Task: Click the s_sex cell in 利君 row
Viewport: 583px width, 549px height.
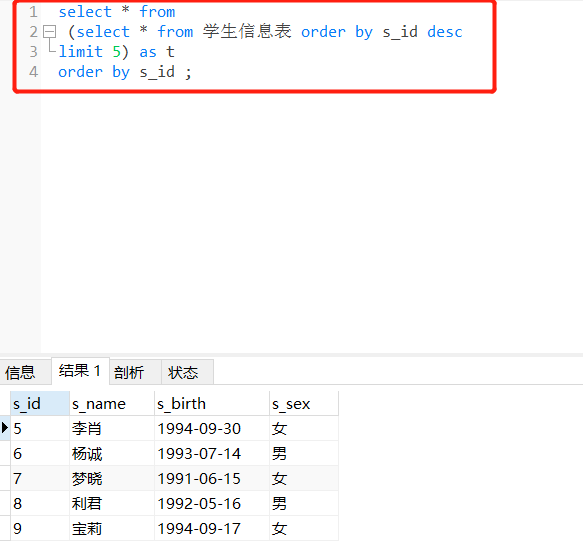Action: click(x=304, y=503)
